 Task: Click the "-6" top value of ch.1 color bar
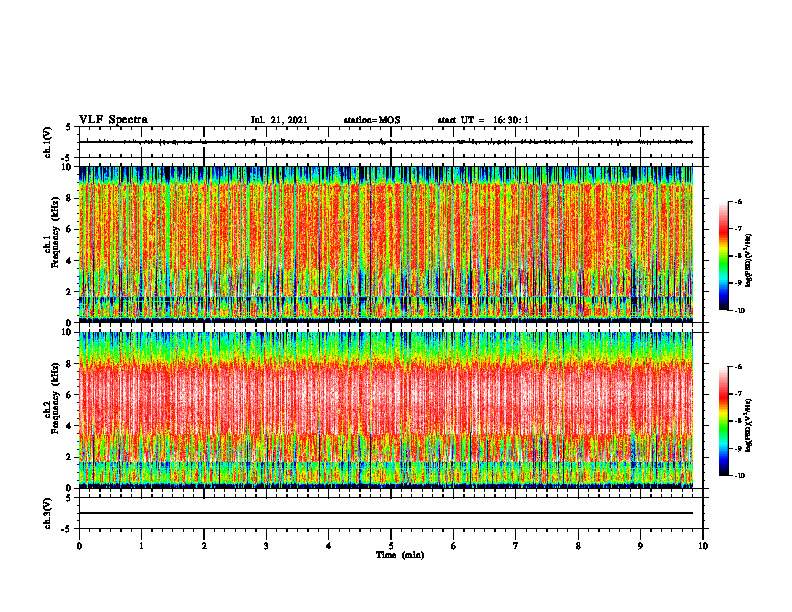tap(738, 202)
